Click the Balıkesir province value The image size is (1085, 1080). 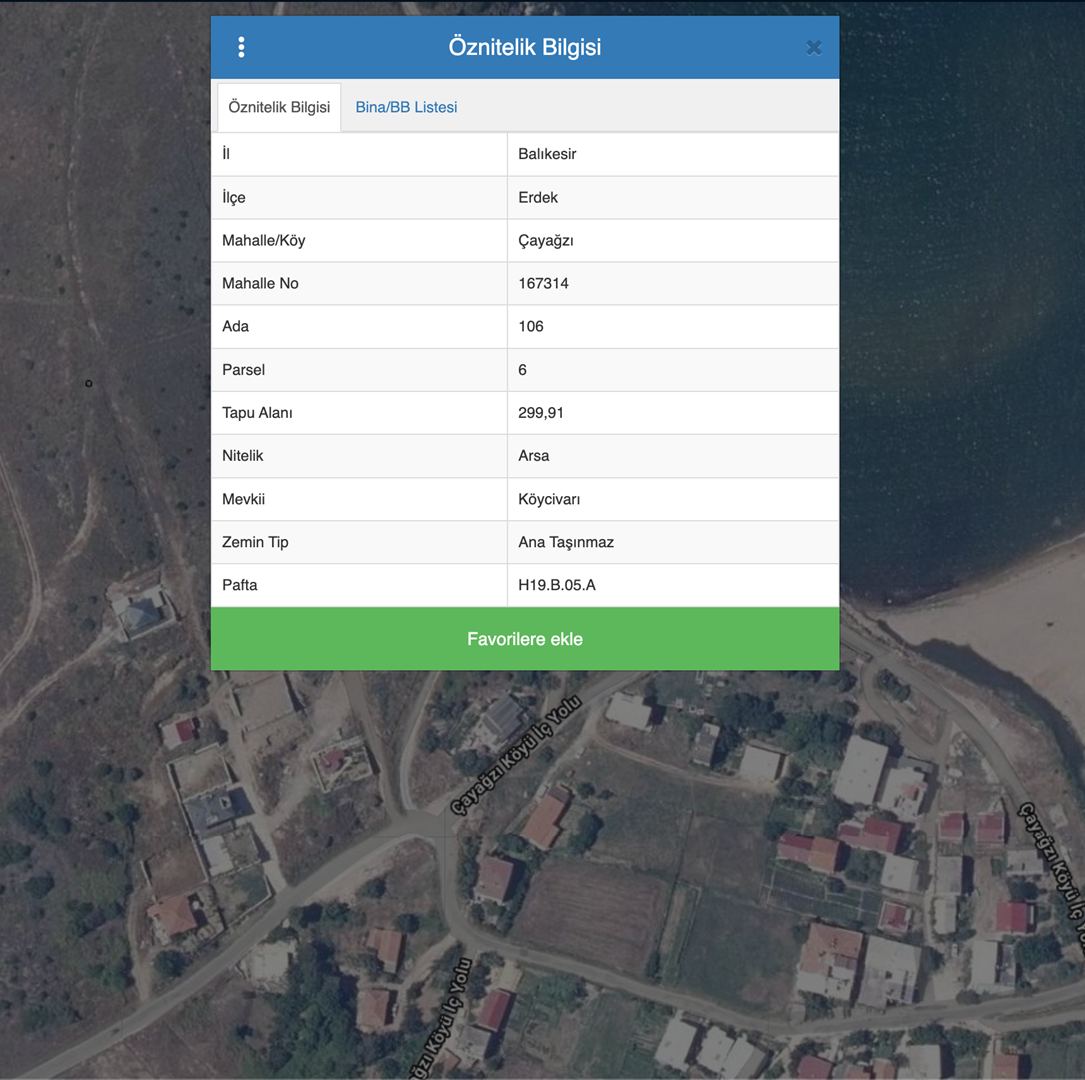tap(547, 154)
